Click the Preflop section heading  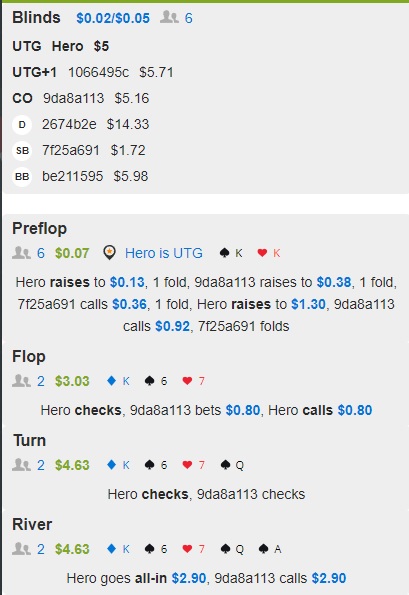coord(39,229)
